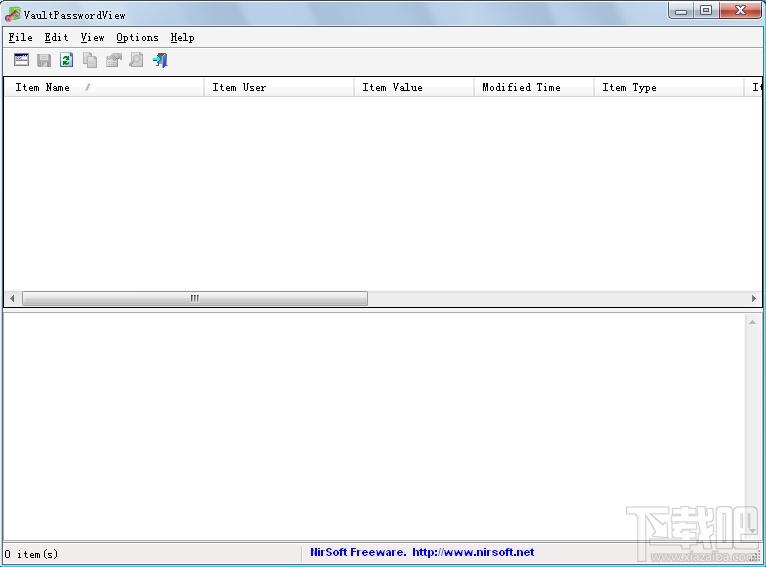Expand the View menu
This screenshot has height=567, width=766.
(x=92, y=37)
